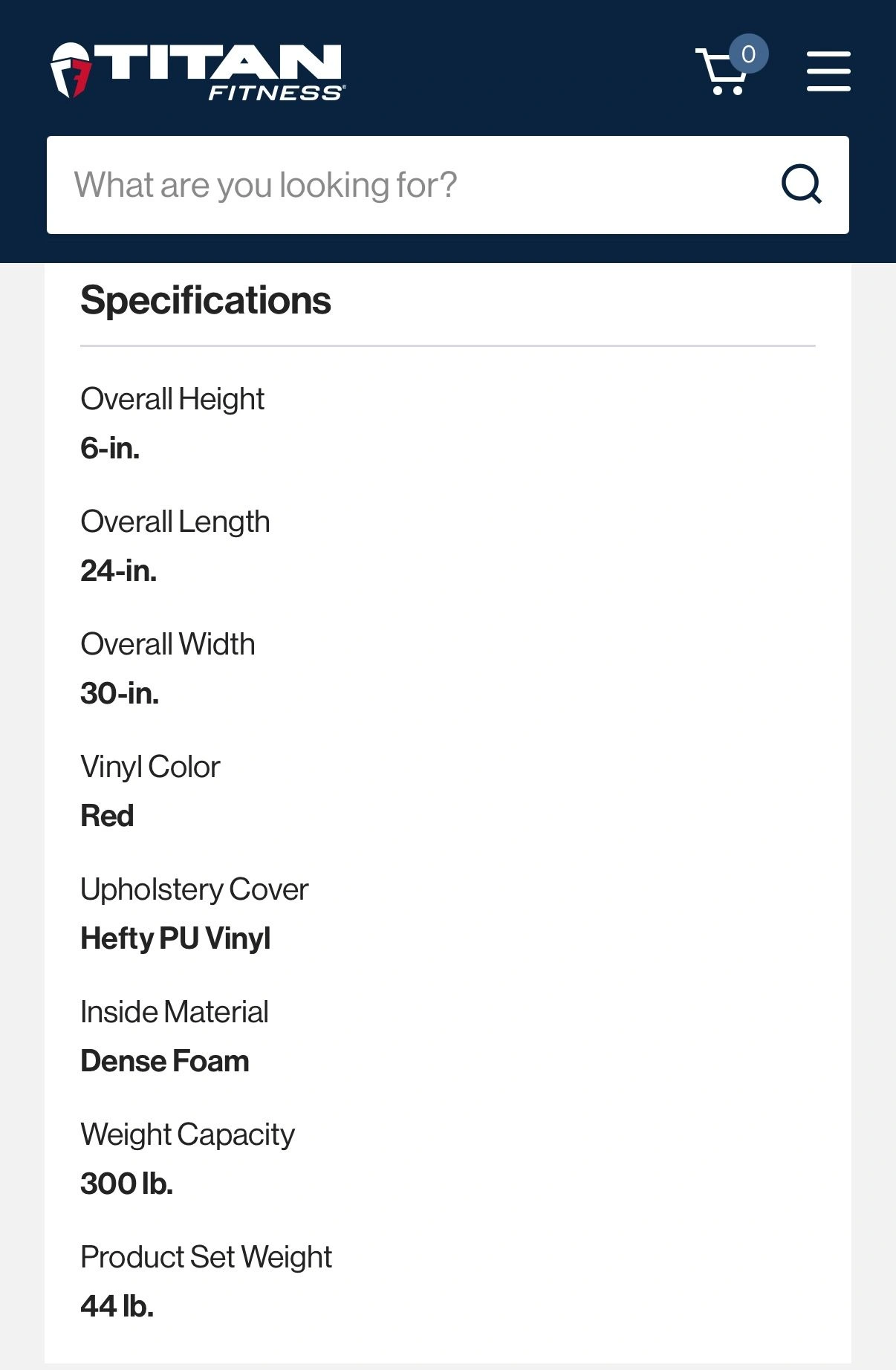Open the shopping cart
Viewport: 896px width, 1370px height.
pyautogui.click(x=721, y=73)
